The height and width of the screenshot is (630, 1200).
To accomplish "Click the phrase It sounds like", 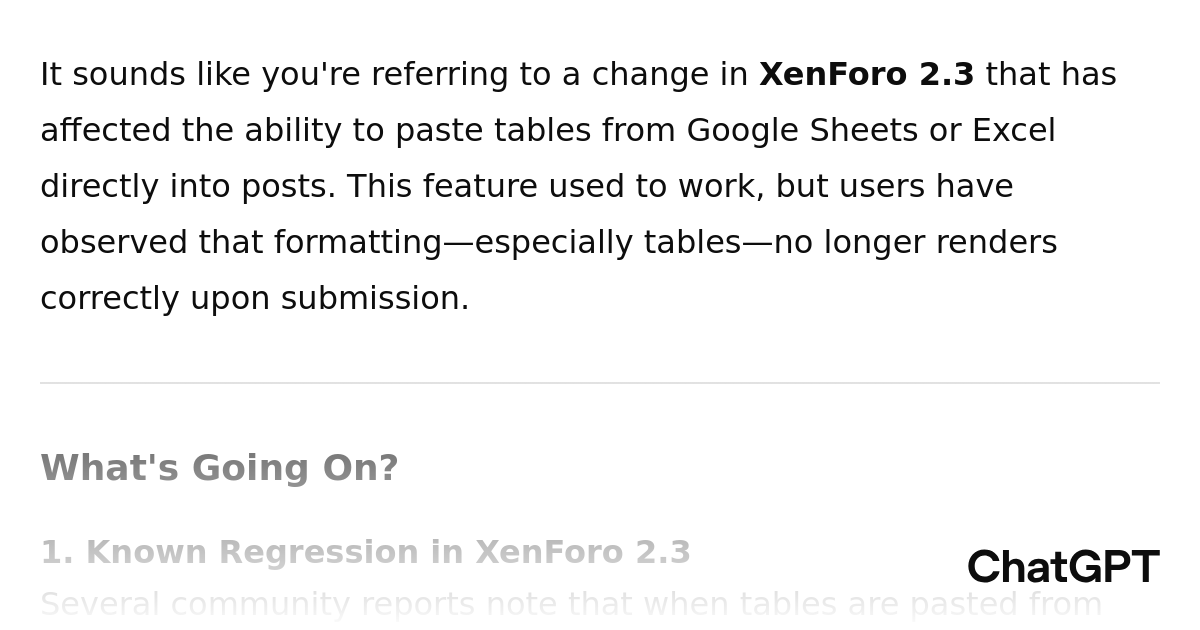I will tap(113, 75).
